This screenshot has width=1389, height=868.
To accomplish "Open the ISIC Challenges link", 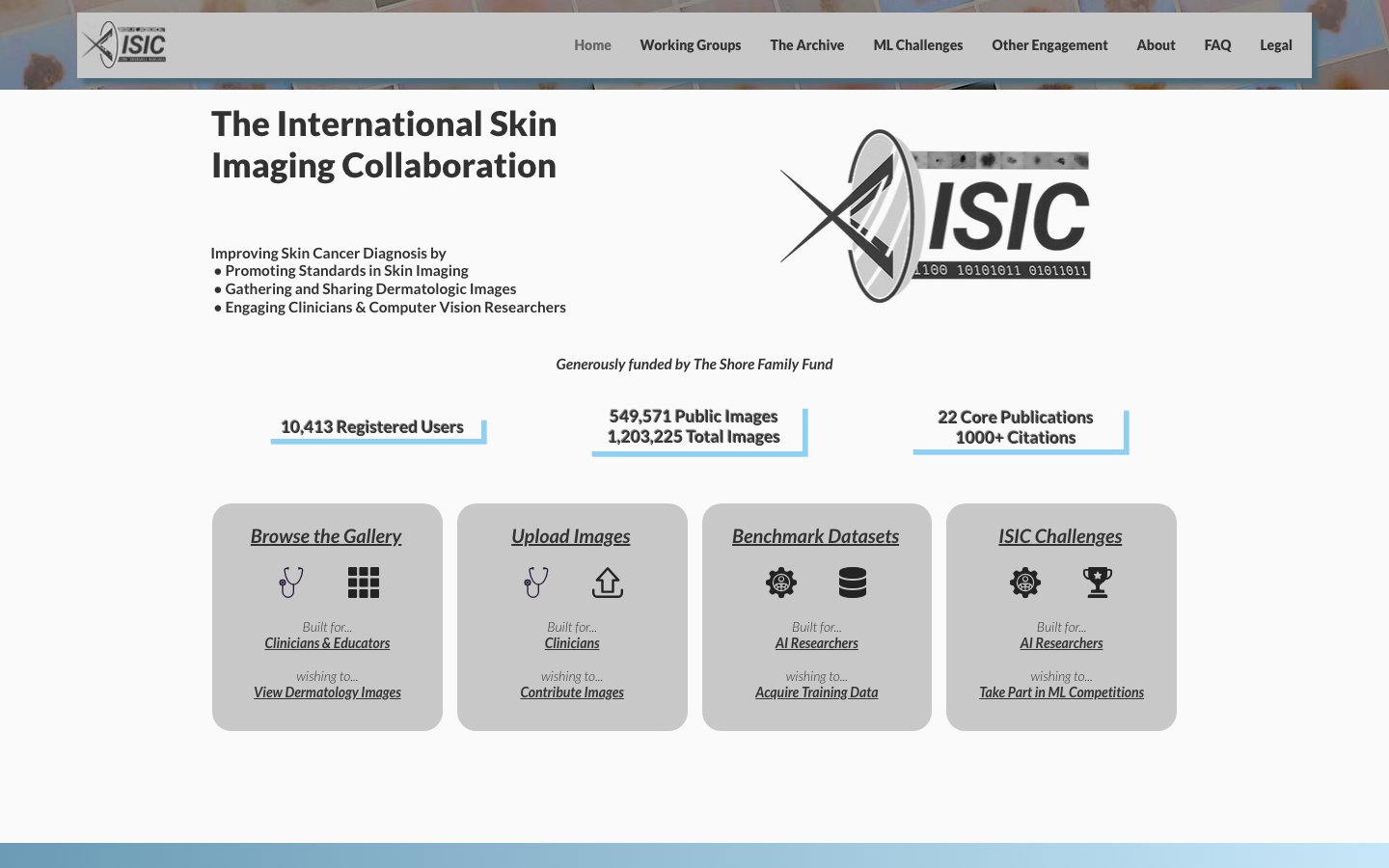I will pyautogui.click(x=1061, y=536).
